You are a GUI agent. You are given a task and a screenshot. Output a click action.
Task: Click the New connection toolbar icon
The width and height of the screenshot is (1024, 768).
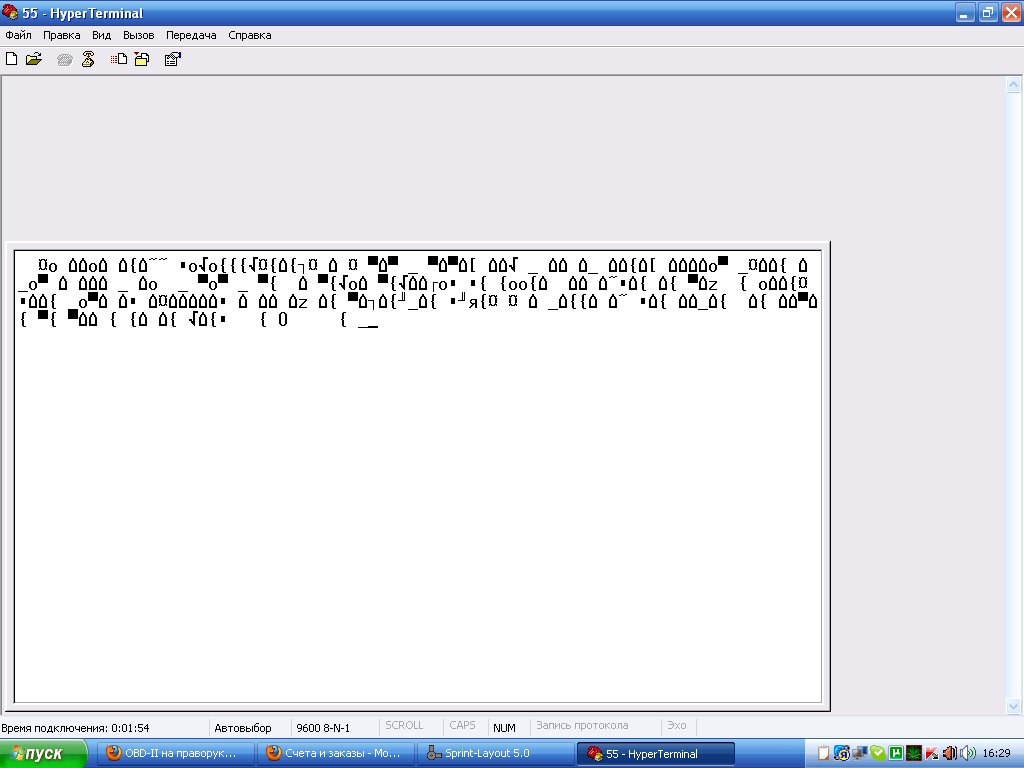pyautogui.click(x=12, y=59)
